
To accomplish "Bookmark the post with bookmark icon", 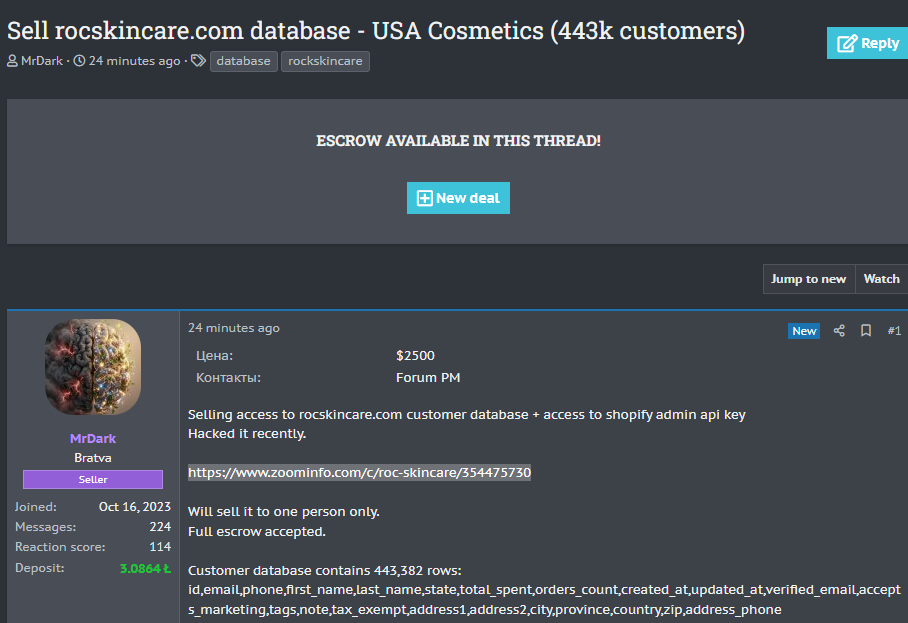I will 866,331.
